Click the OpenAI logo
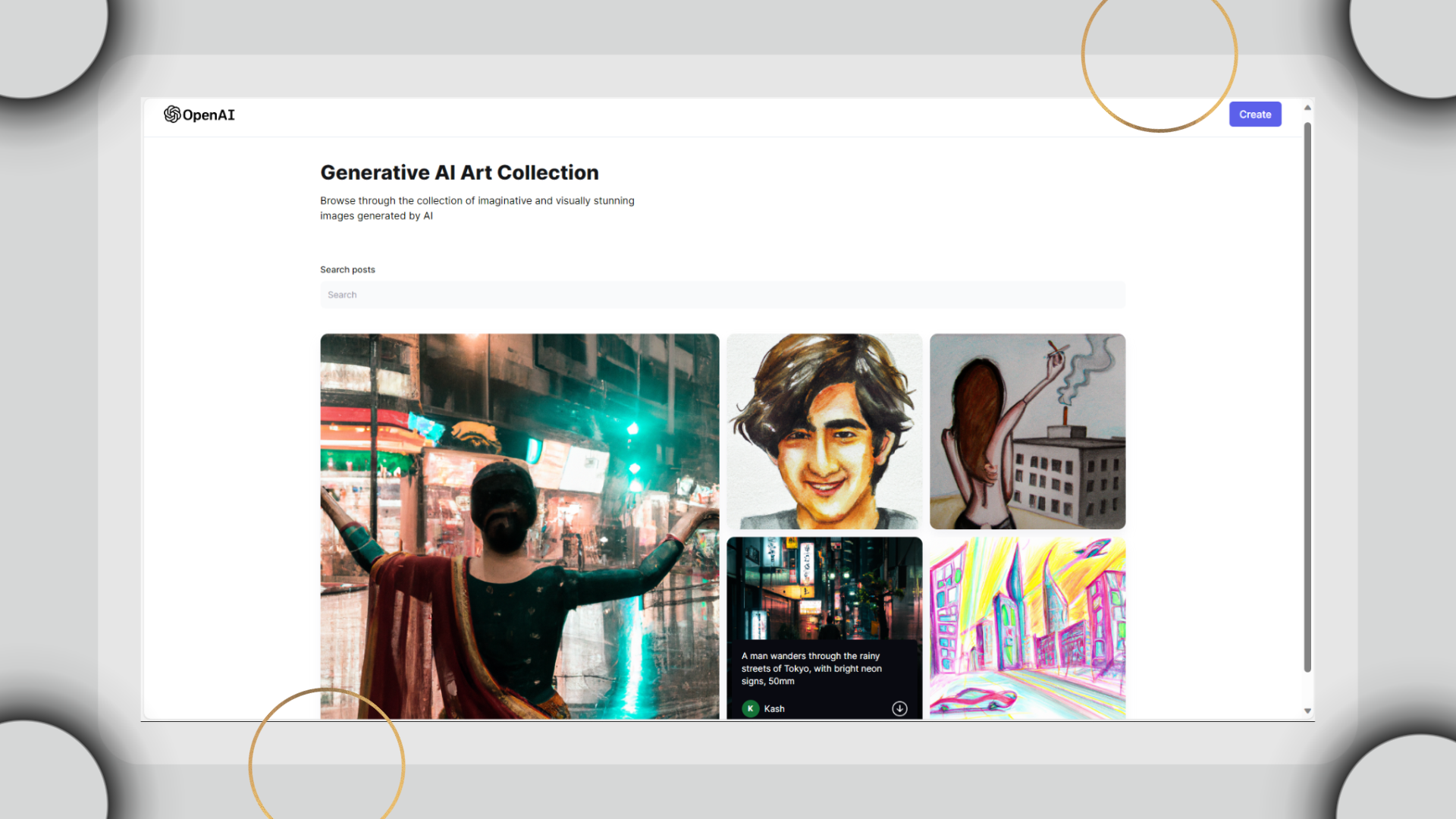Screen dimensions: 1456x819 199,115
